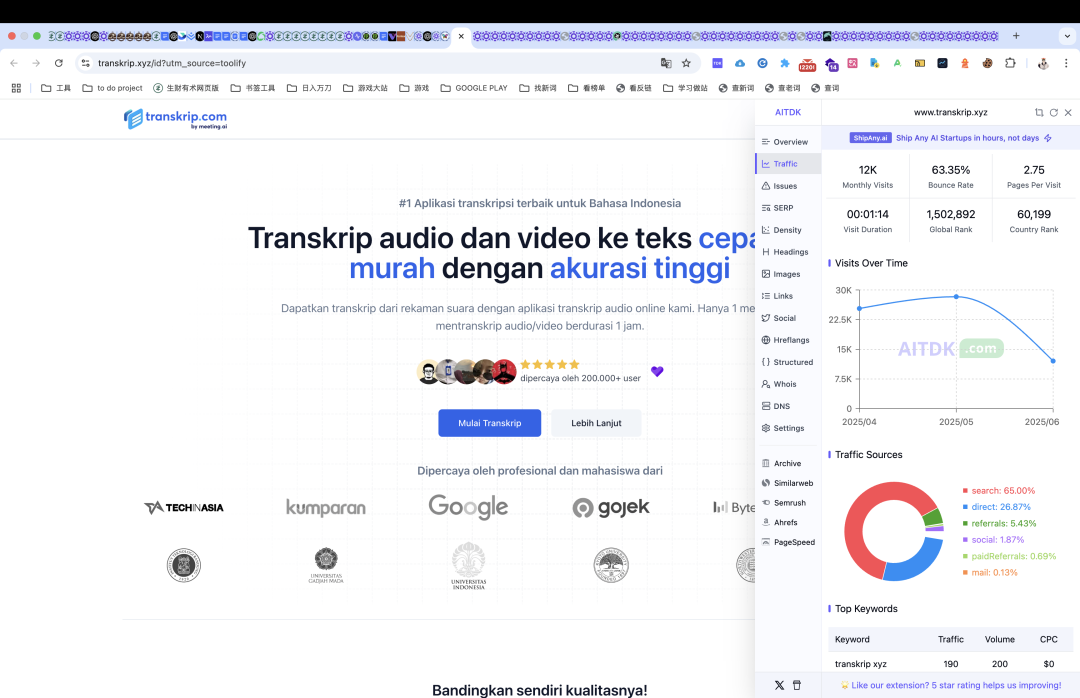Click the Universitas Gadjah Mada logo
The width and height of the screenshot is (1080, 698).
(x=326, y=566)
